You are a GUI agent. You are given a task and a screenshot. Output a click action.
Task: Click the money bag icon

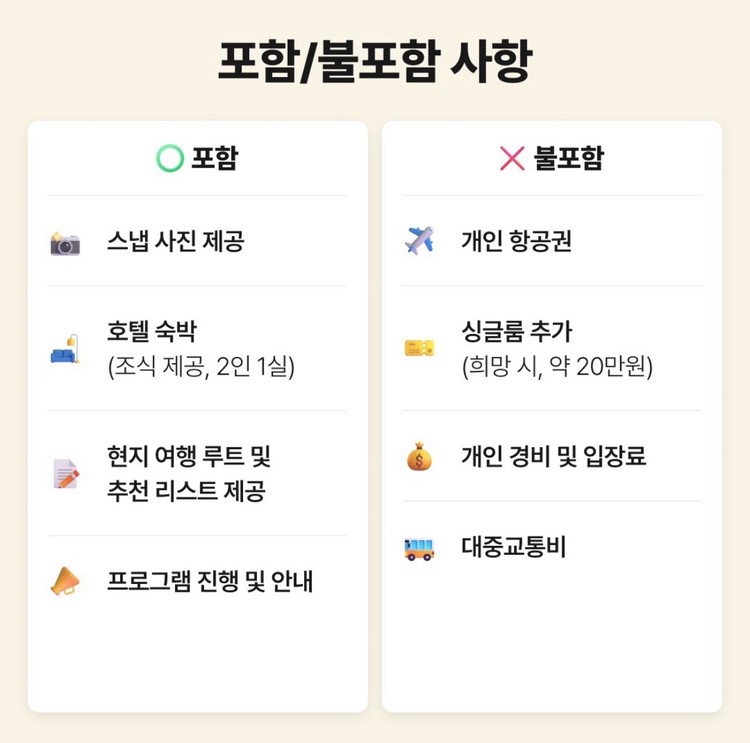point(419,457)
